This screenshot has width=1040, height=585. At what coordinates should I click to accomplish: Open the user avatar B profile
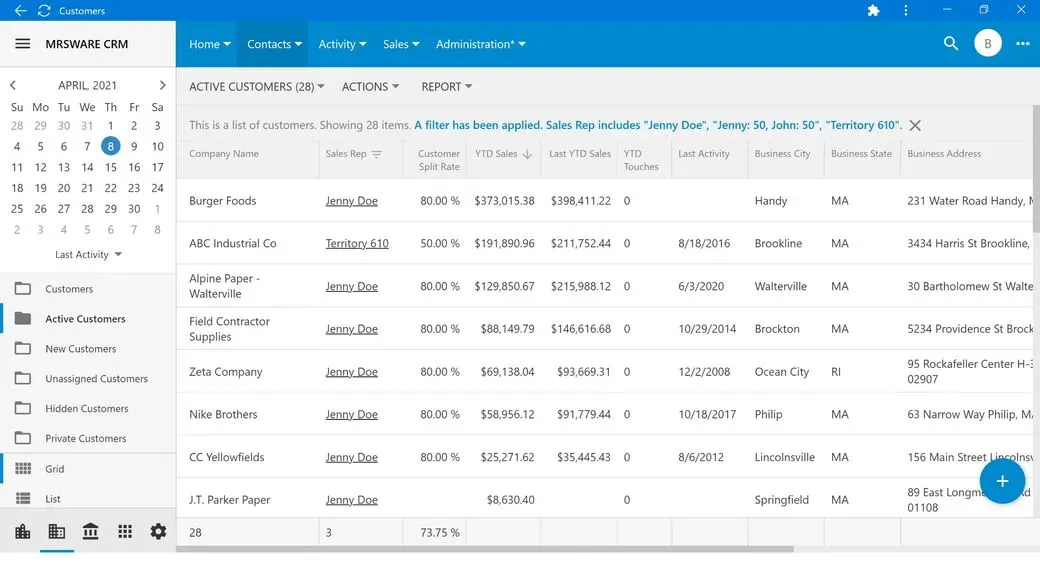(988, 44)
